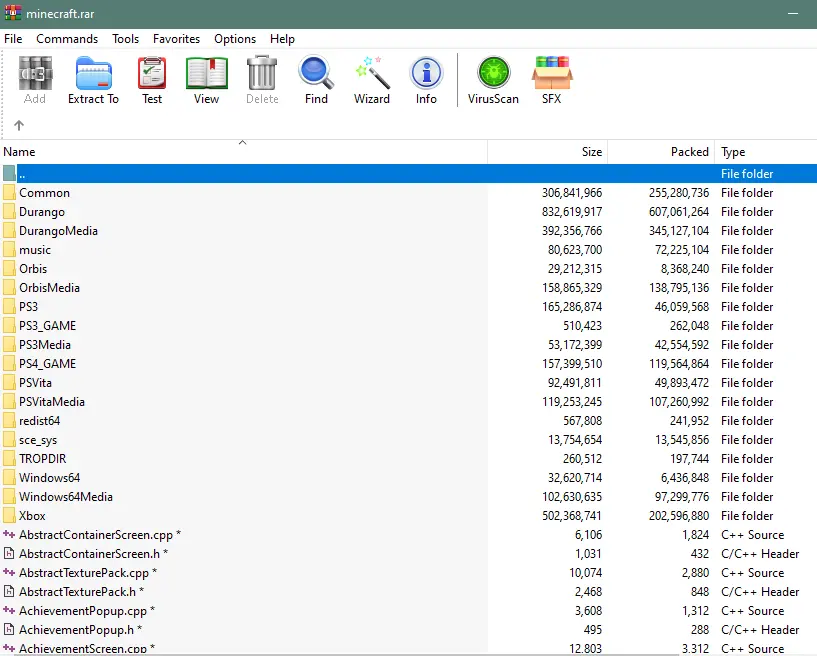Screen dimensions: 817x656
Task: Select the AbstractTexturePack.cpp file name
Action: coord(84,573)
